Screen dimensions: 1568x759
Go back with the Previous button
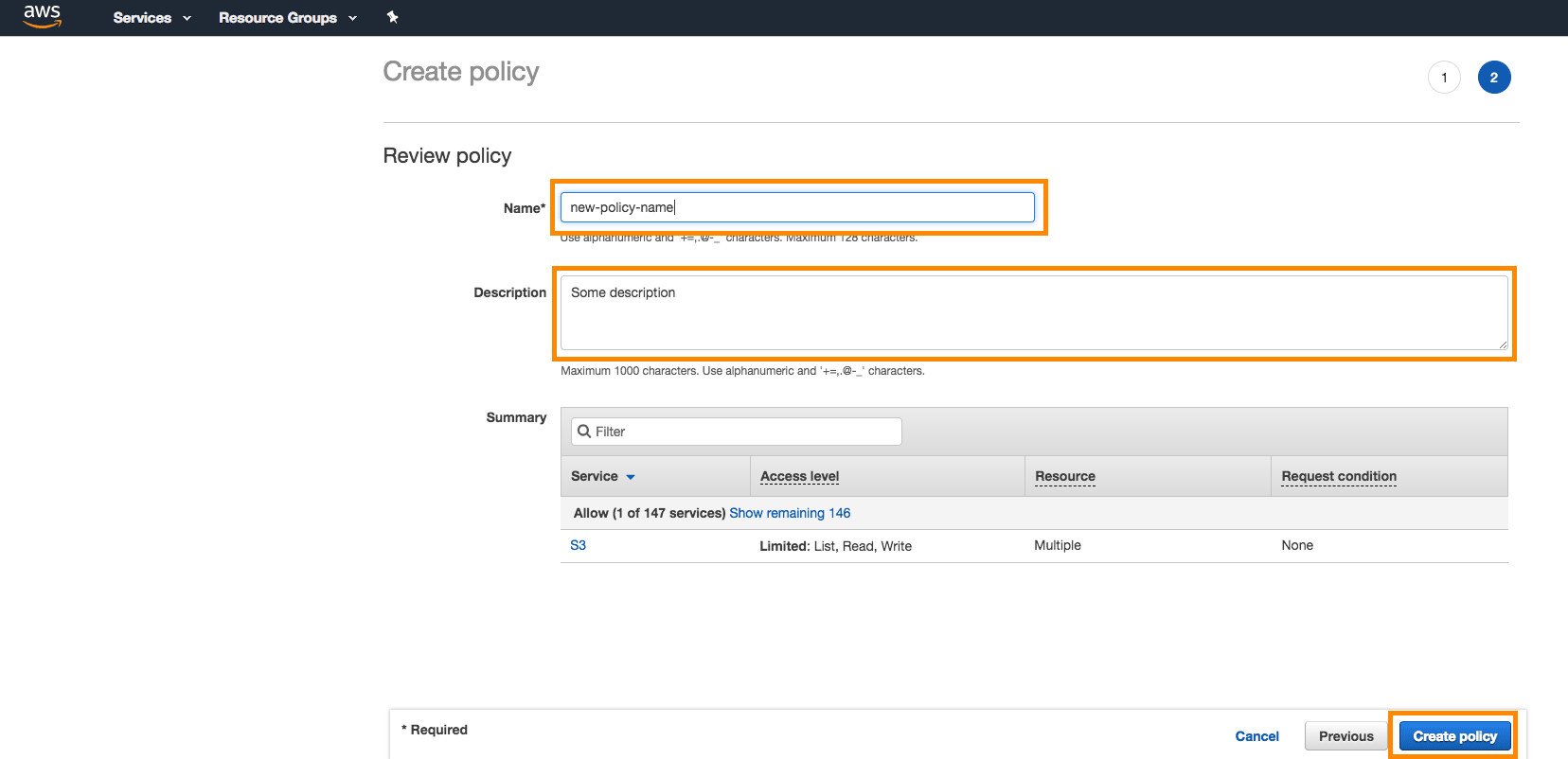point(1346,736)
